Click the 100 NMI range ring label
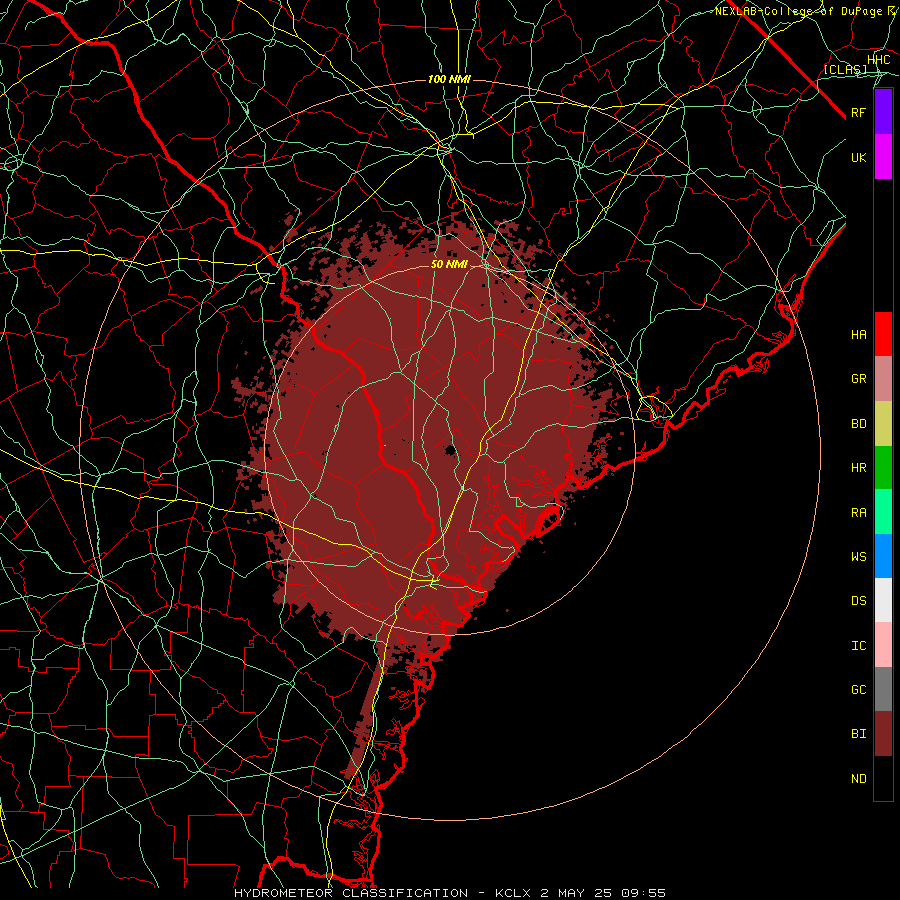This screenshot has width=900, height=900. pos(449,79)
